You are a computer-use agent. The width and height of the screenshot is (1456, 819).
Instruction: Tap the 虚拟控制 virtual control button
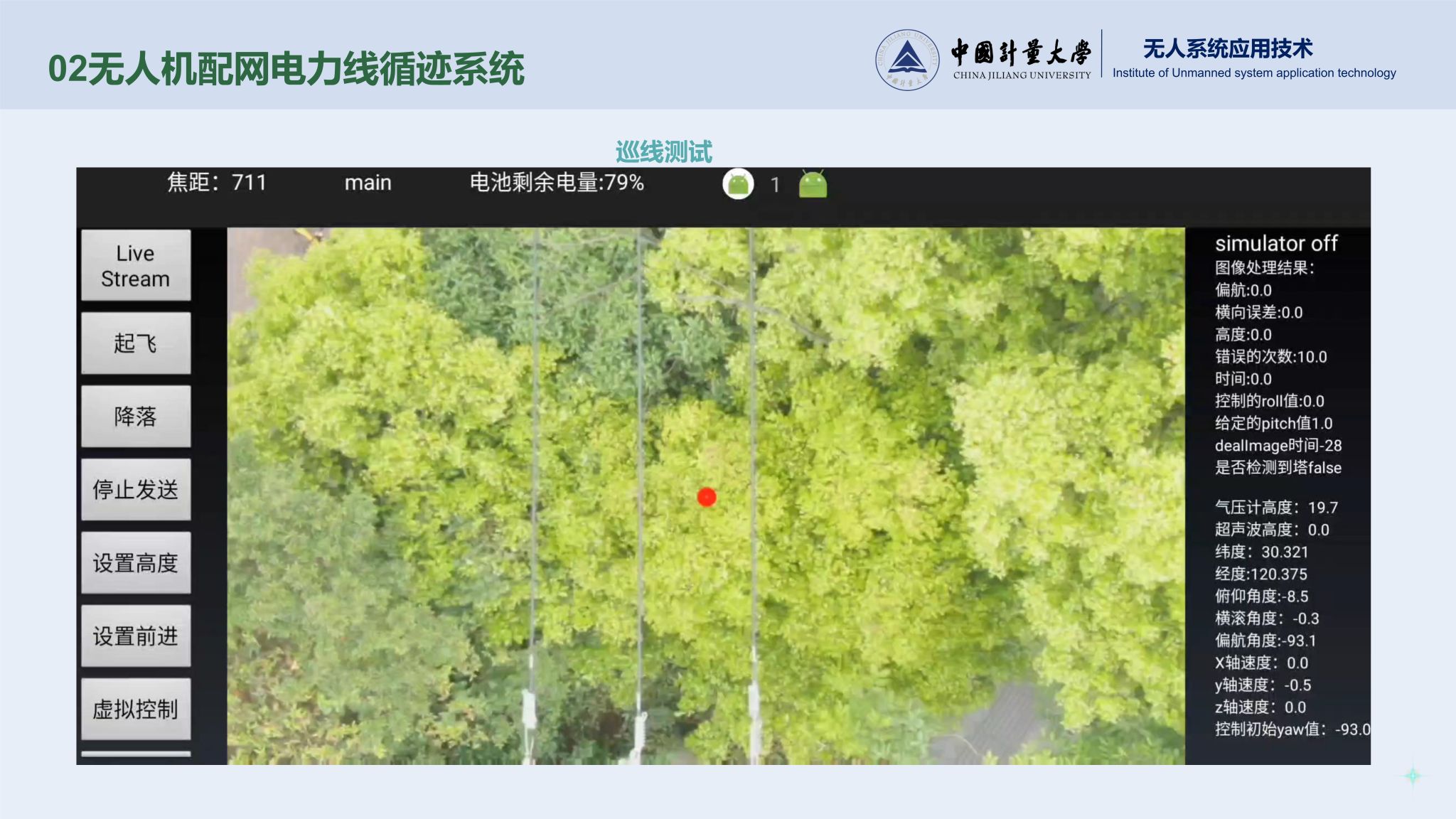tap(136, 710)
